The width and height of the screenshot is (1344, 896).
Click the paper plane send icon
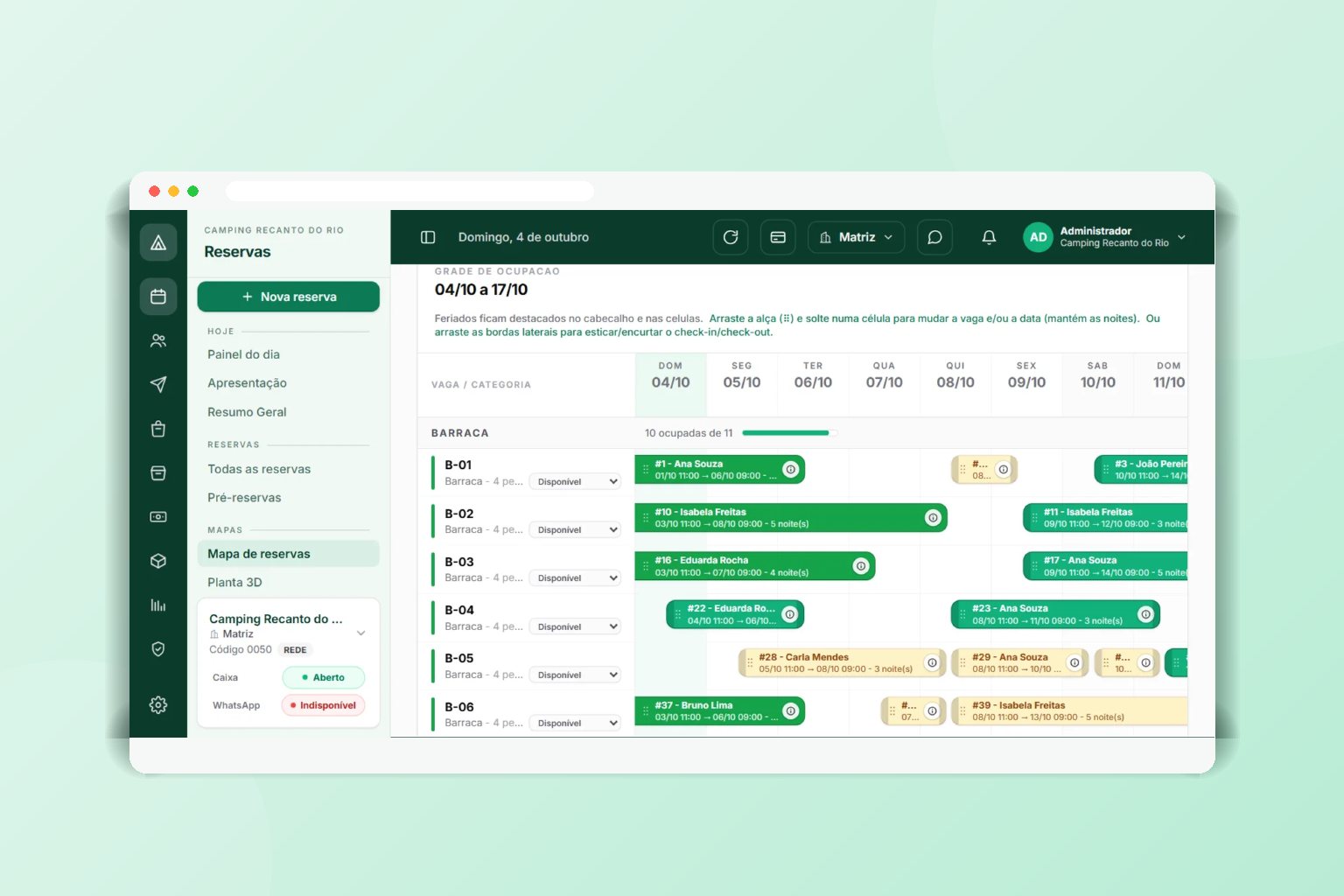coord(158,384)
